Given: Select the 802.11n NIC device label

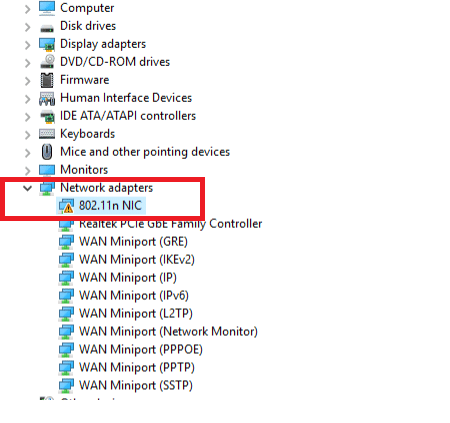Looking at the screenshot, I should click(110, 206).
